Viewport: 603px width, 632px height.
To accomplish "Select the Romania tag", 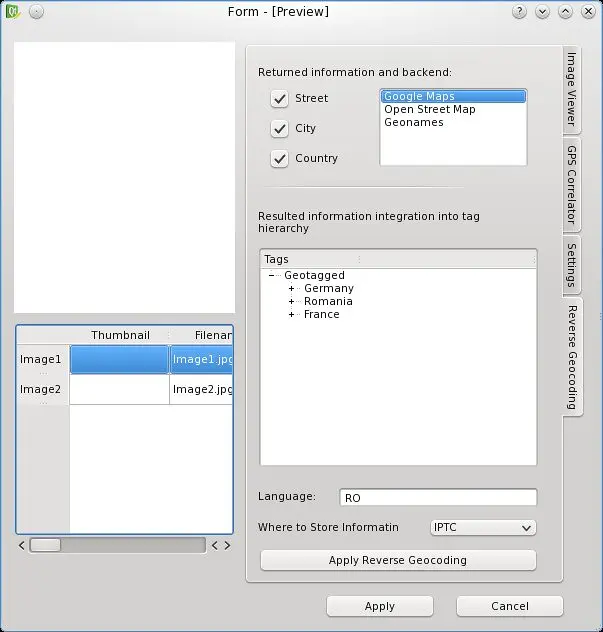I will coord(328,301).
